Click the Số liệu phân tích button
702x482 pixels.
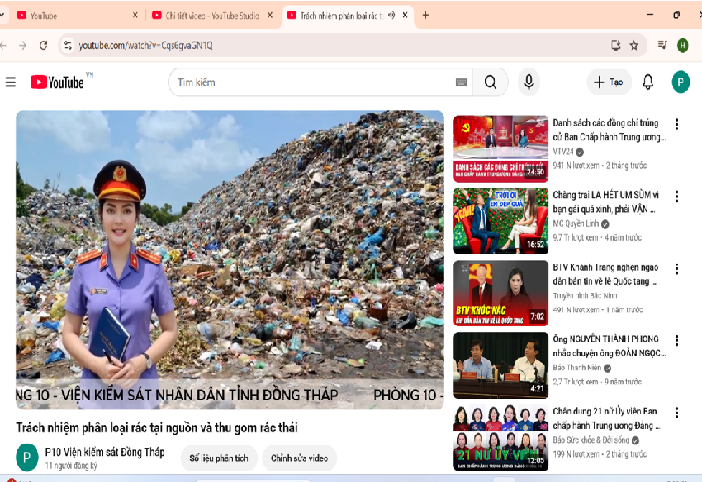218,458
